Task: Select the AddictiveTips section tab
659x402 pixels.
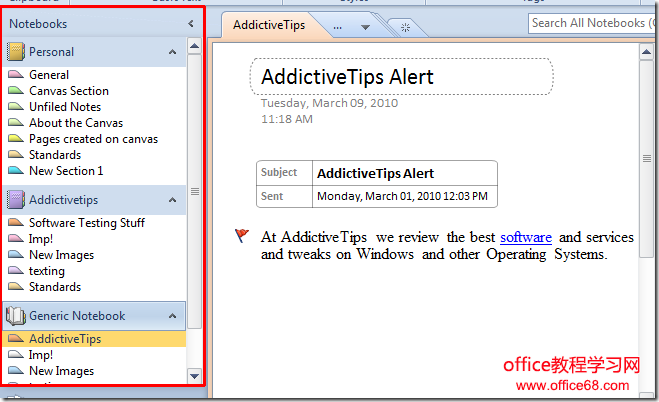Action: (x=269, y=25)
